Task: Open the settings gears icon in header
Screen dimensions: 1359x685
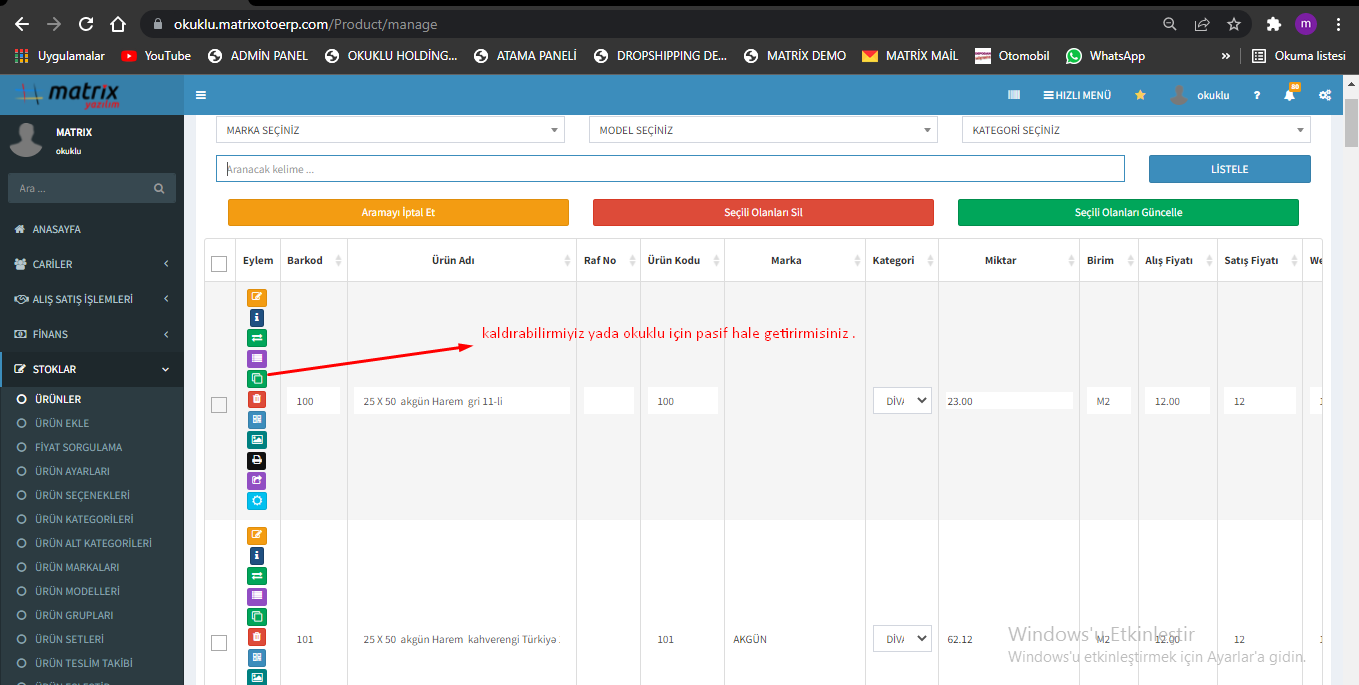Action: (1325, 95)
